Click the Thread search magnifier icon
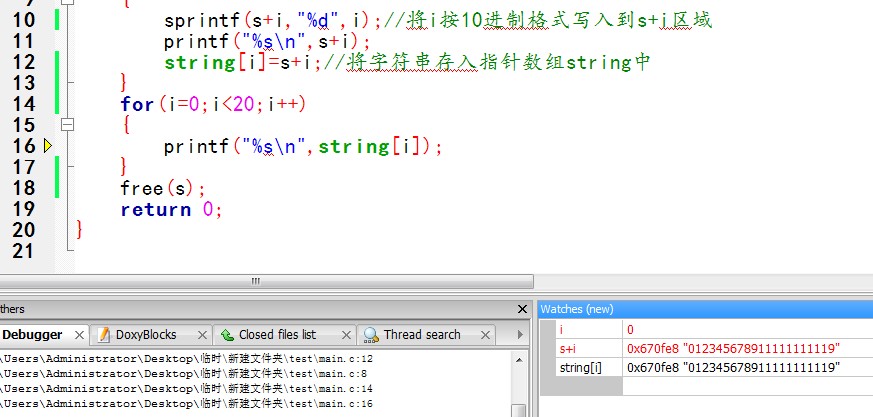 tap(371, 335)
